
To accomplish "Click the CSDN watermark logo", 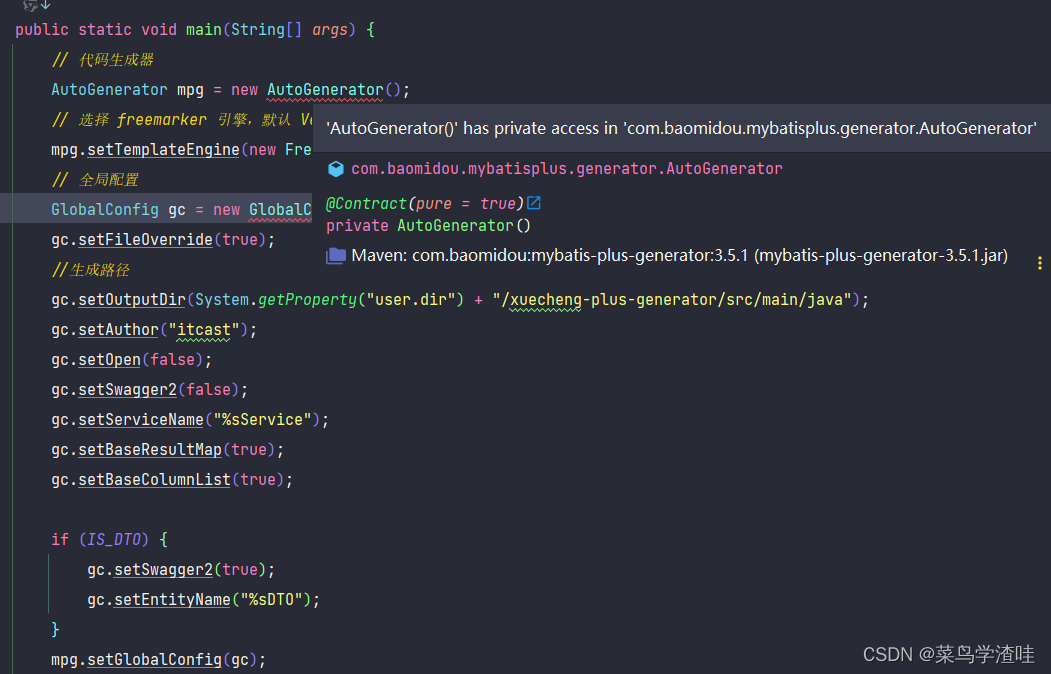I will pos(952,653).
